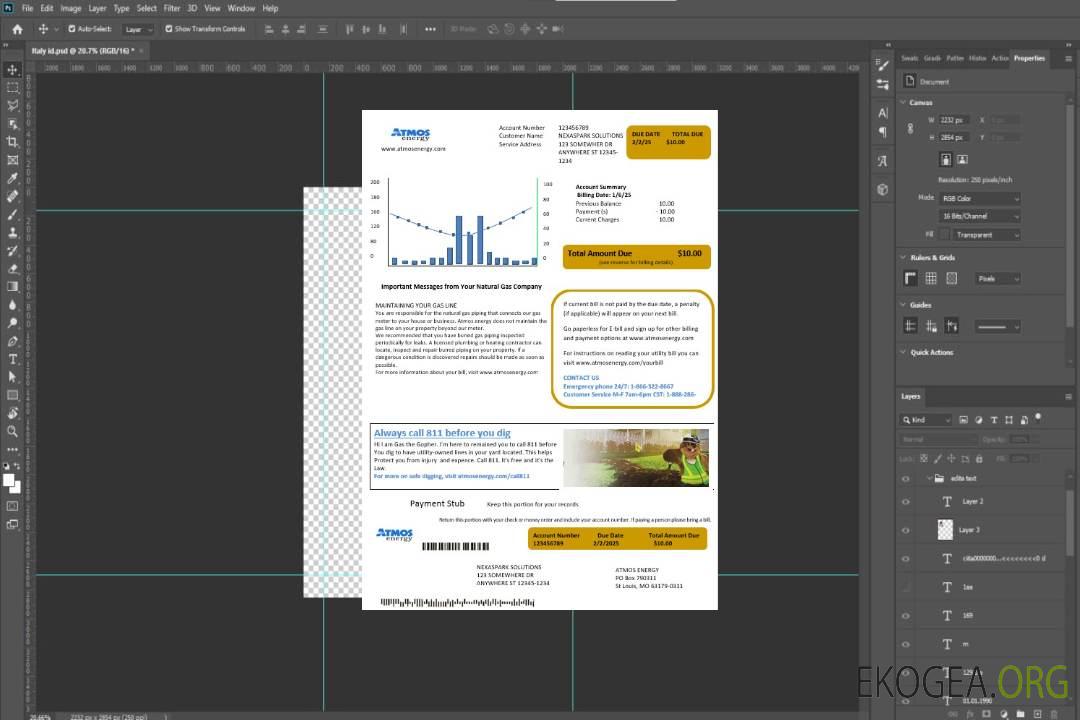Image resolution: width=1080 pixels, height=720 pixels.
Task: Open the Pixels ruler units dropdown
Action: tap(998, 278)
